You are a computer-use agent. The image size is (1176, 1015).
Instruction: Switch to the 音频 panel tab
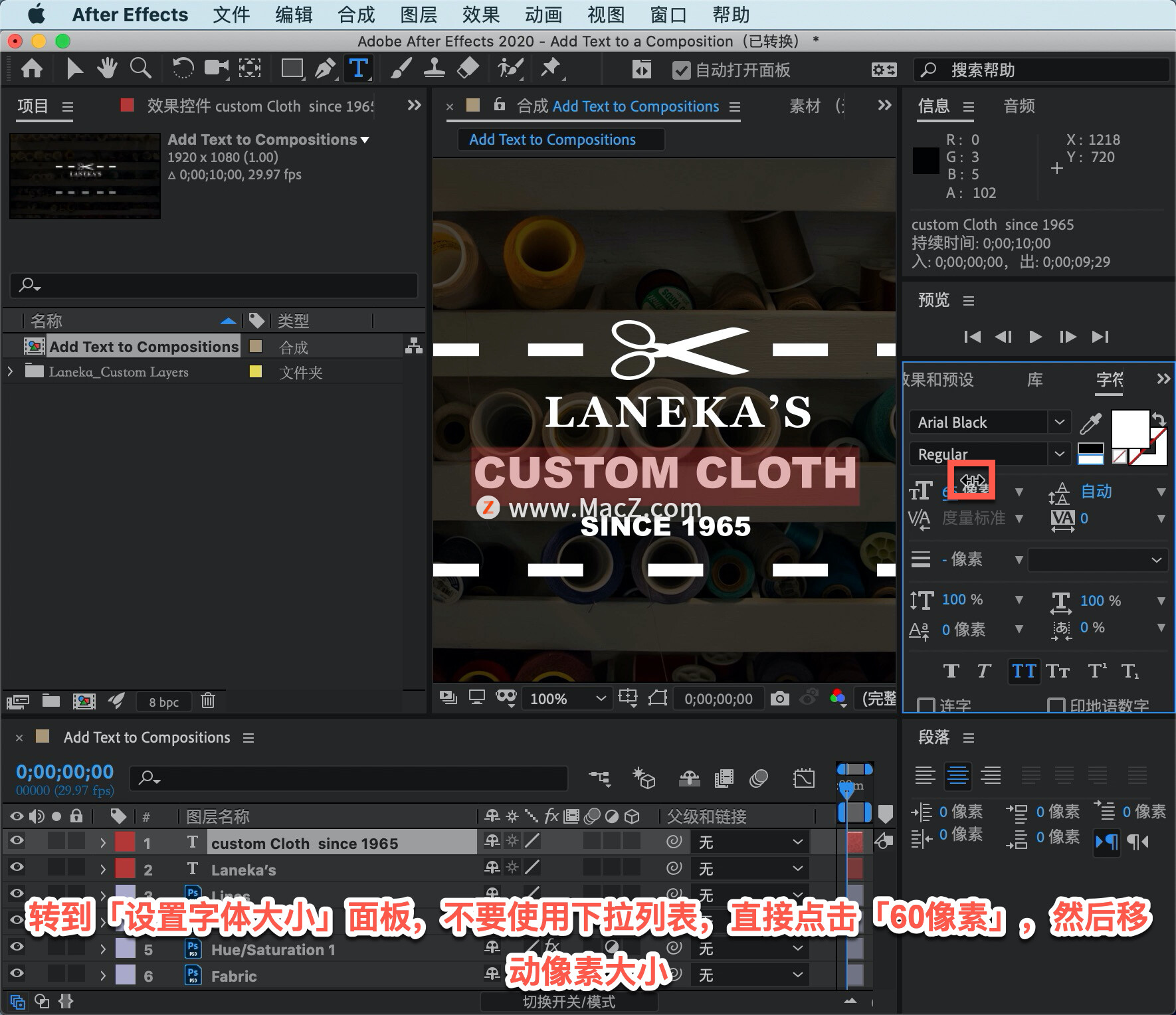[x=1019, y=106]
